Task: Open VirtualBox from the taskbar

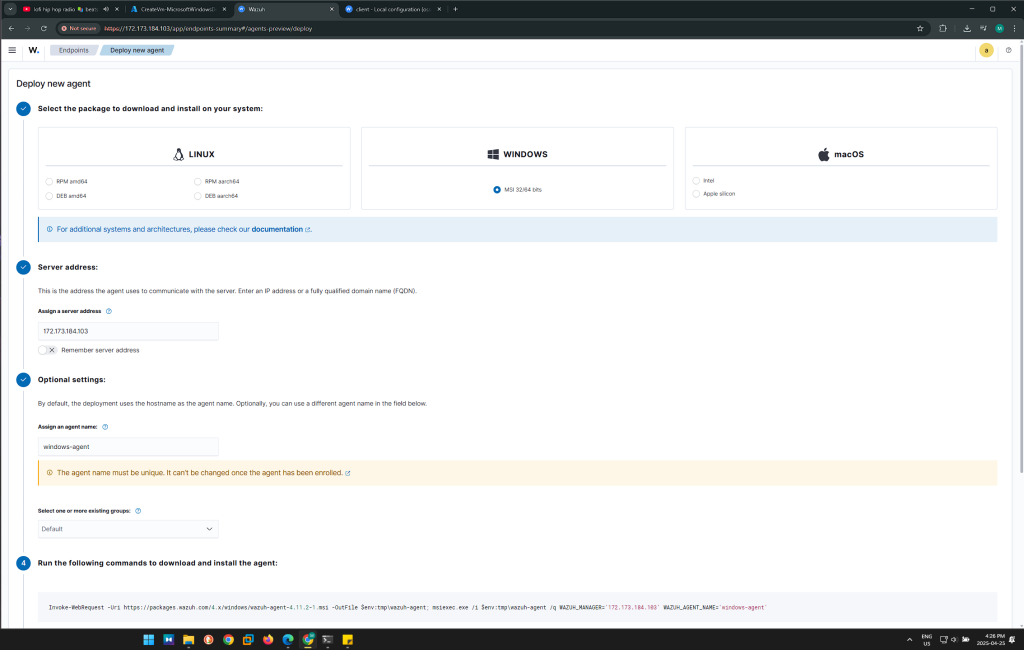Action: point(248,640)
